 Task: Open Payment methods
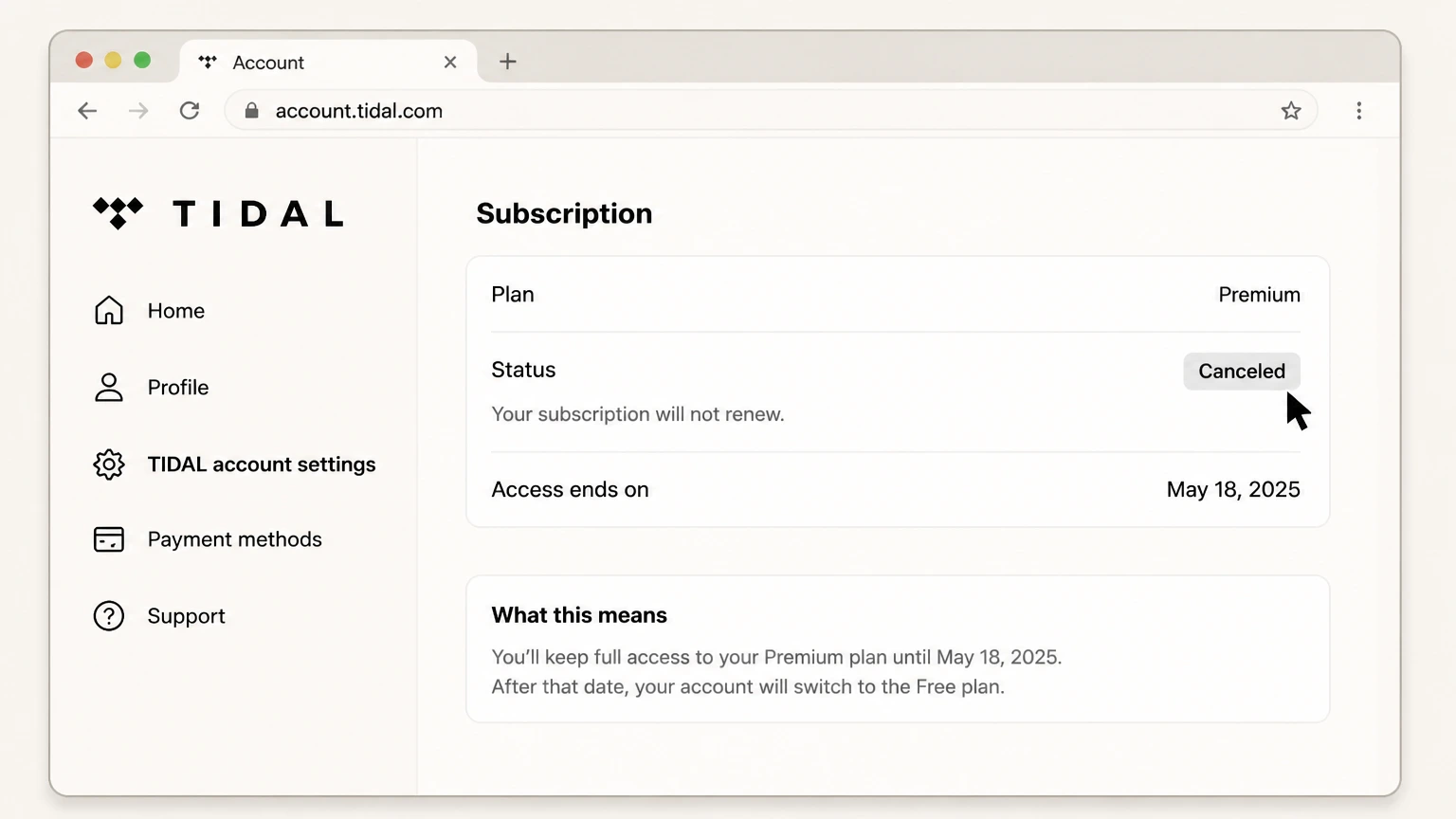tap(208, 539)
